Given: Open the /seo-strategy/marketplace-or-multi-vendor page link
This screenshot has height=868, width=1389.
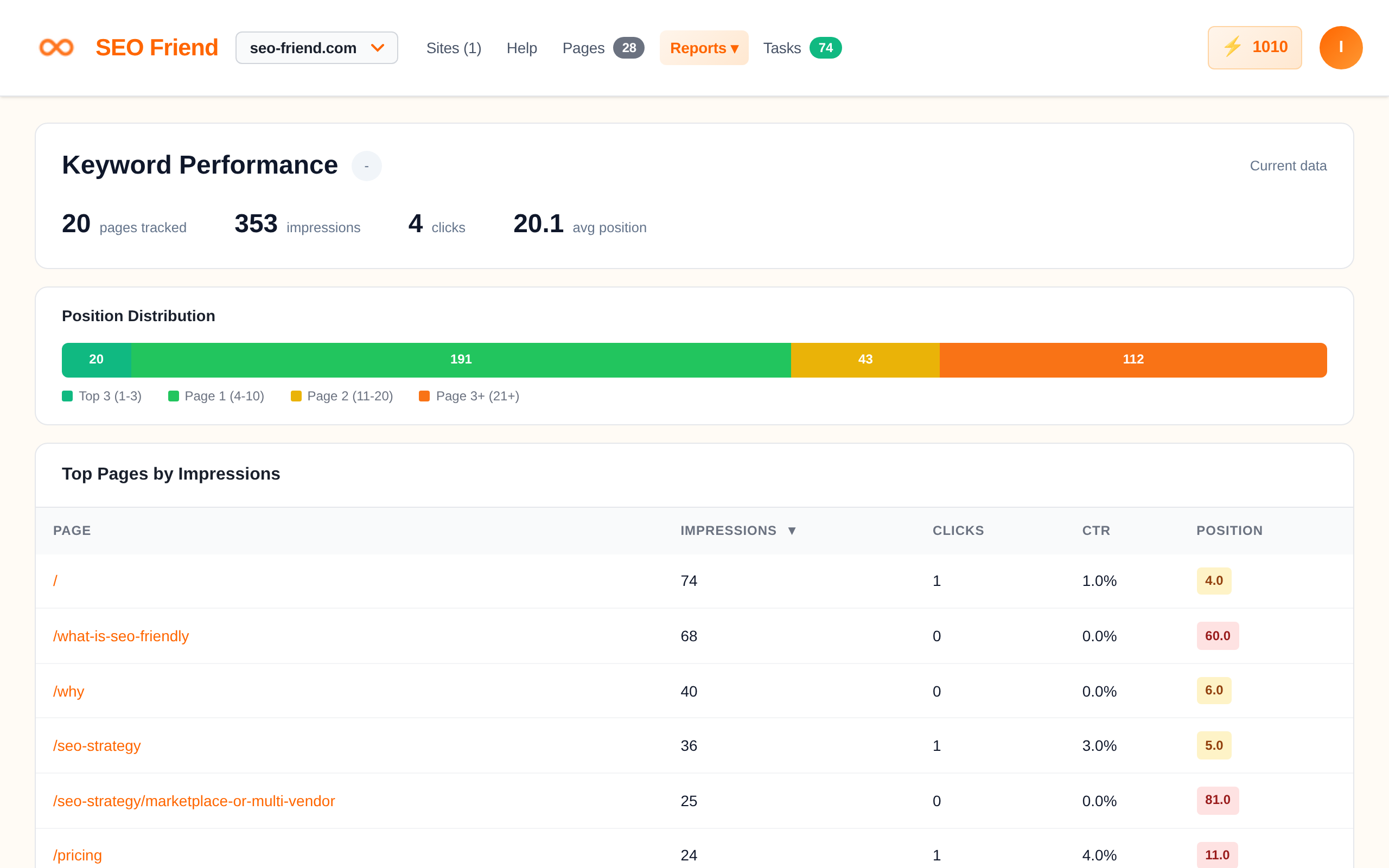Looking at the screenshot, I should 194,801.
